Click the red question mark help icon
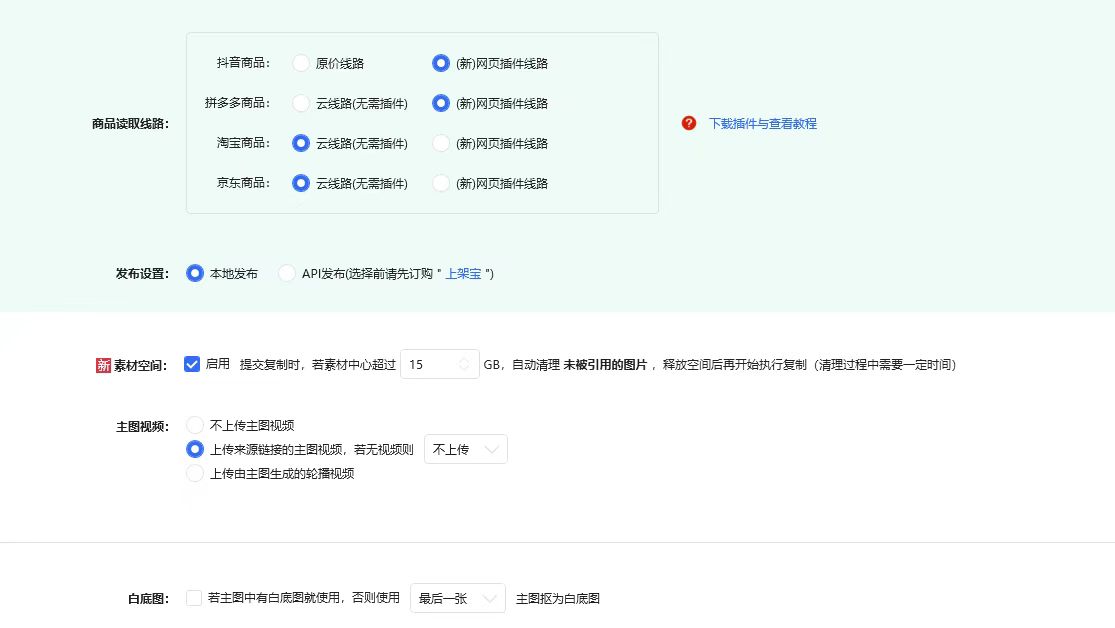The image size is (1115, 628). 688,123
